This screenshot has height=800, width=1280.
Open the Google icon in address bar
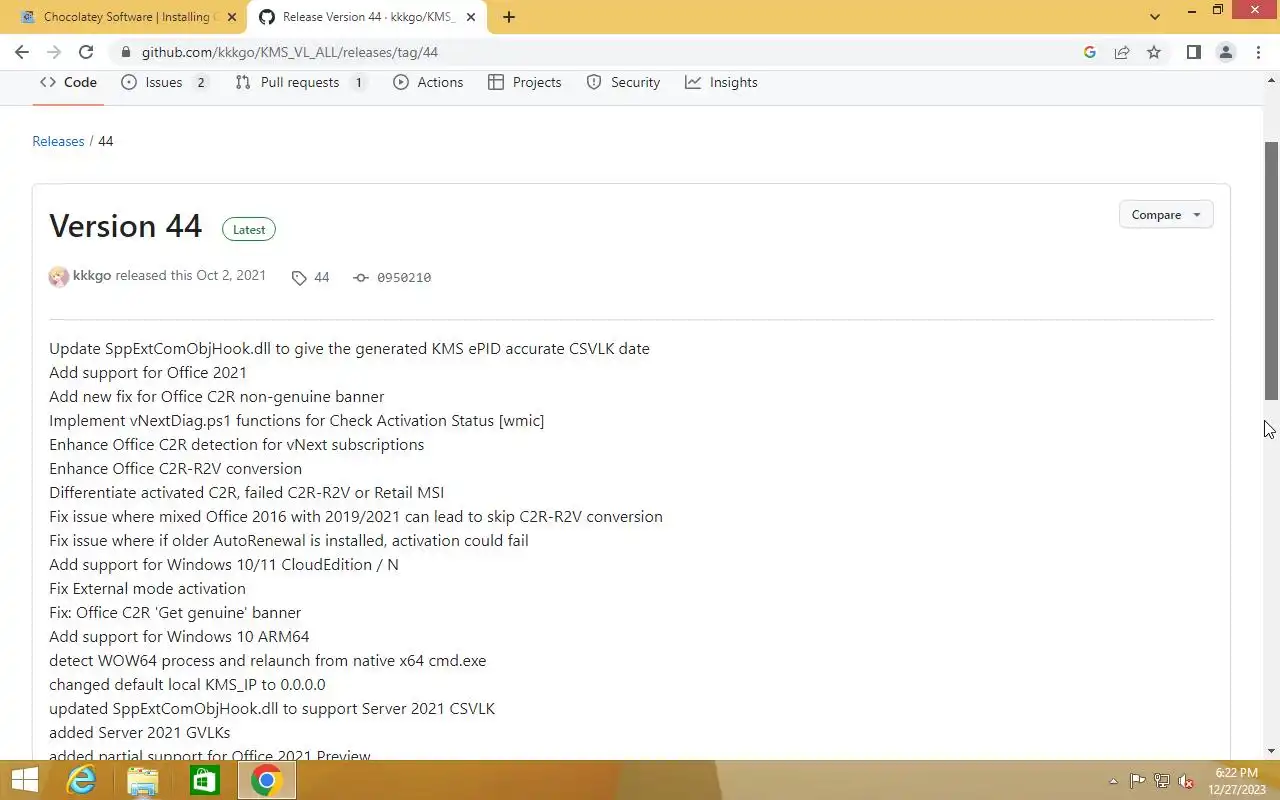(1090, 52)
